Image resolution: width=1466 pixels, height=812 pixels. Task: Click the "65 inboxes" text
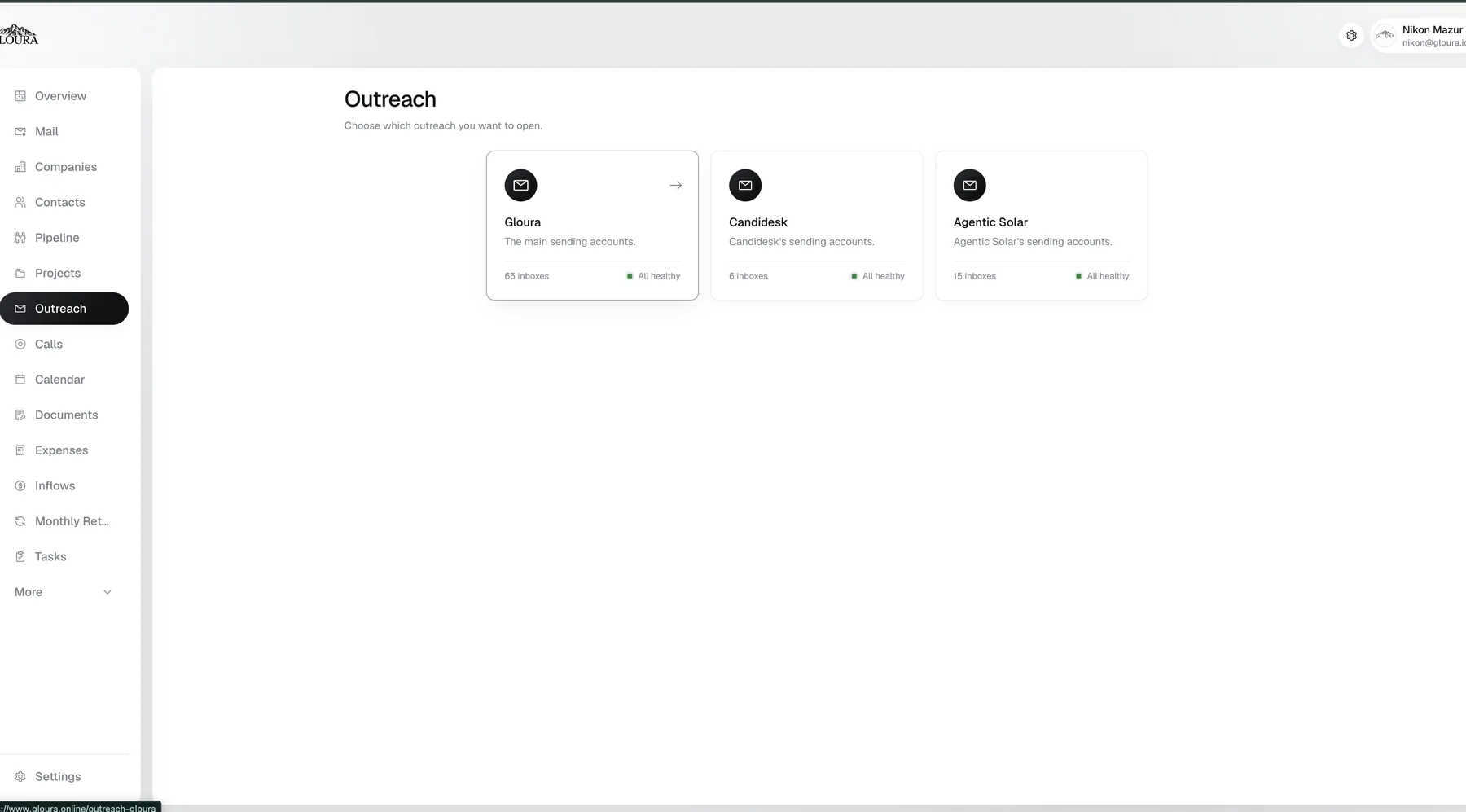pyautogui.click(x=526, y=276)
